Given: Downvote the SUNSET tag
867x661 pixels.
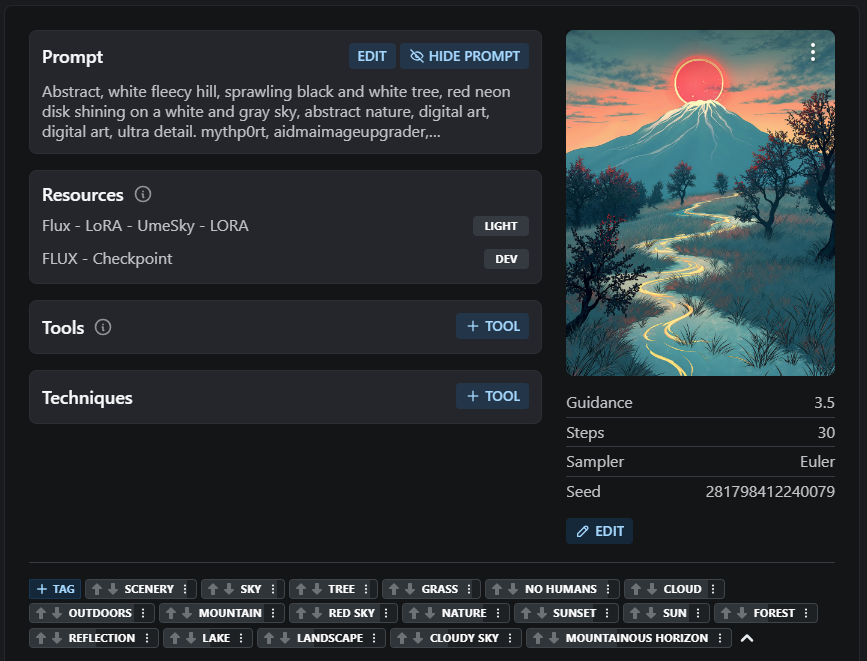Looking at the screenshot, I should (540, 613).
